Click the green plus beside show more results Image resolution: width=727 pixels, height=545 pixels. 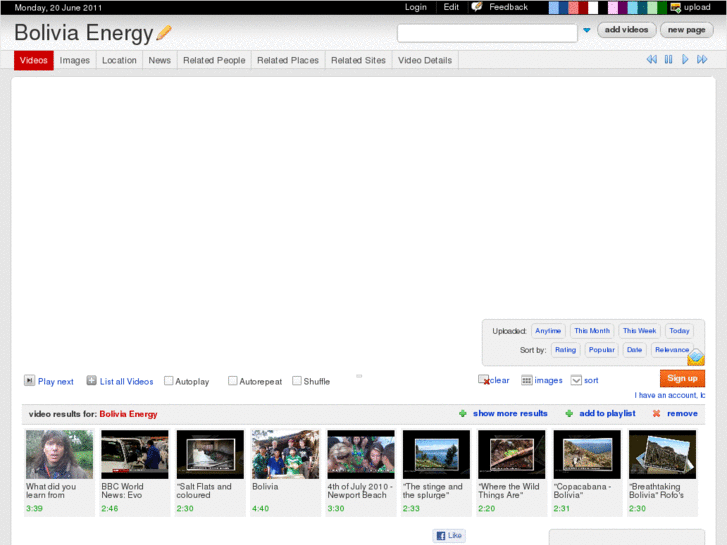point(462,413)
